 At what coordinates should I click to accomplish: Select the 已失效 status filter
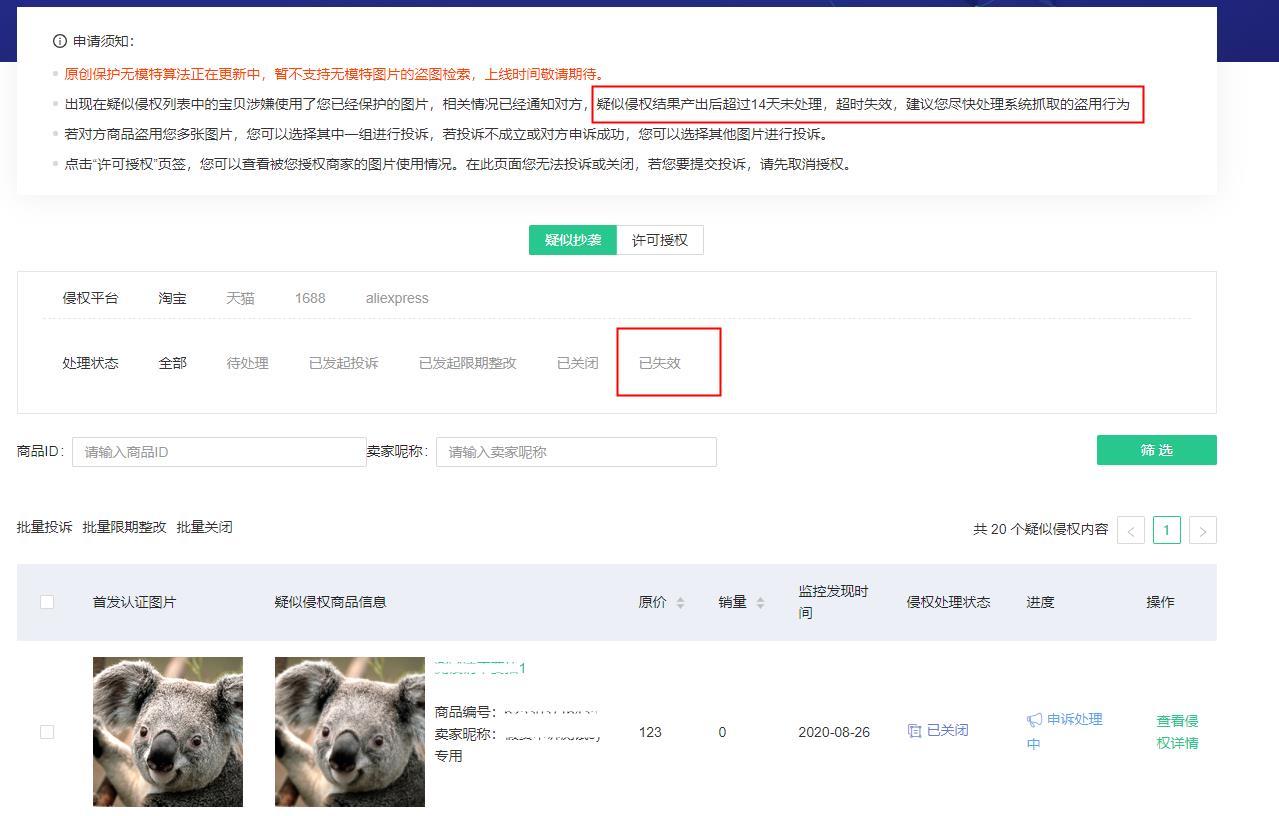(x=660, y=363)
